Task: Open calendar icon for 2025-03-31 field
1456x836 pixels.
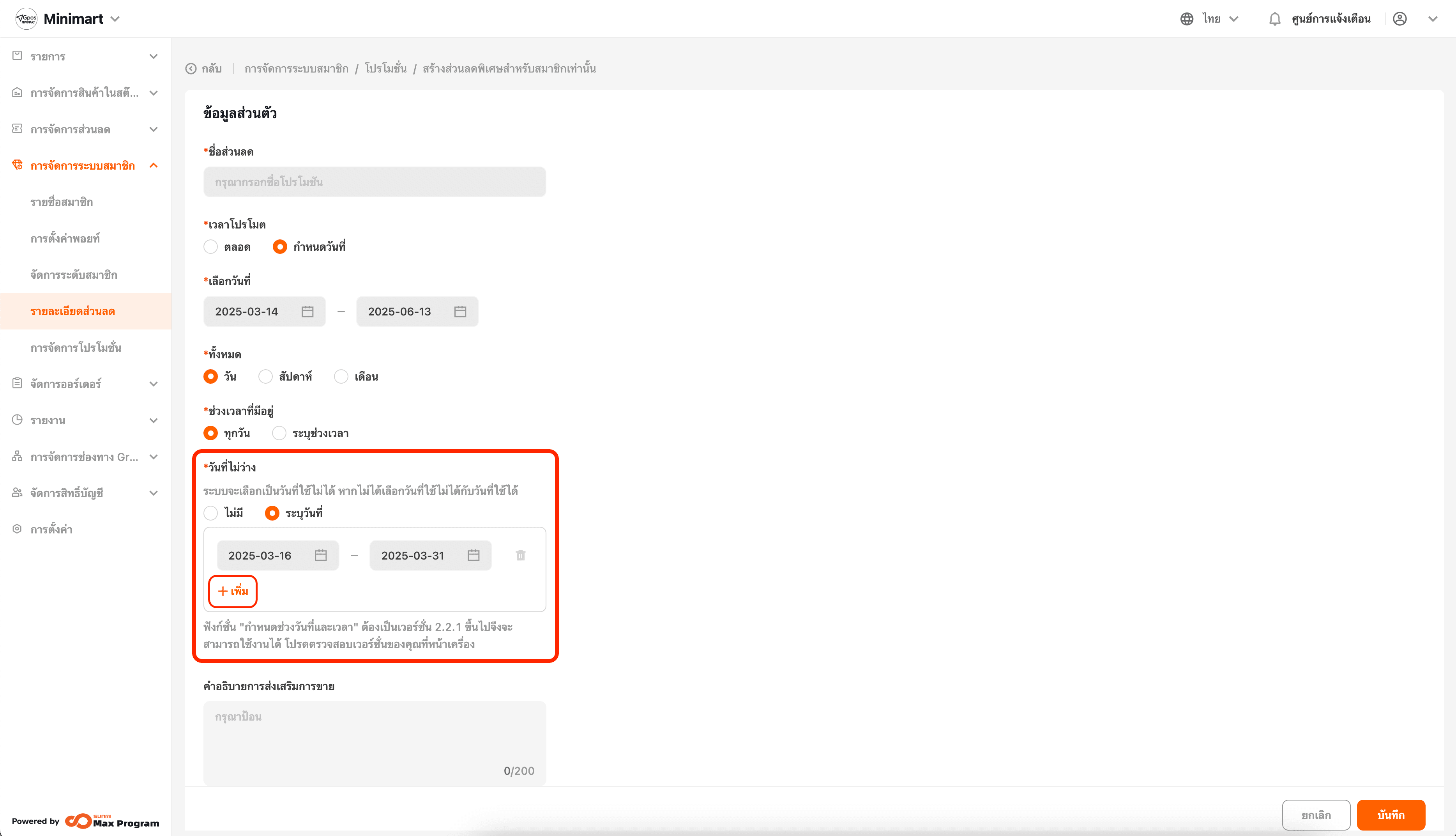Action: click(473, 555)
